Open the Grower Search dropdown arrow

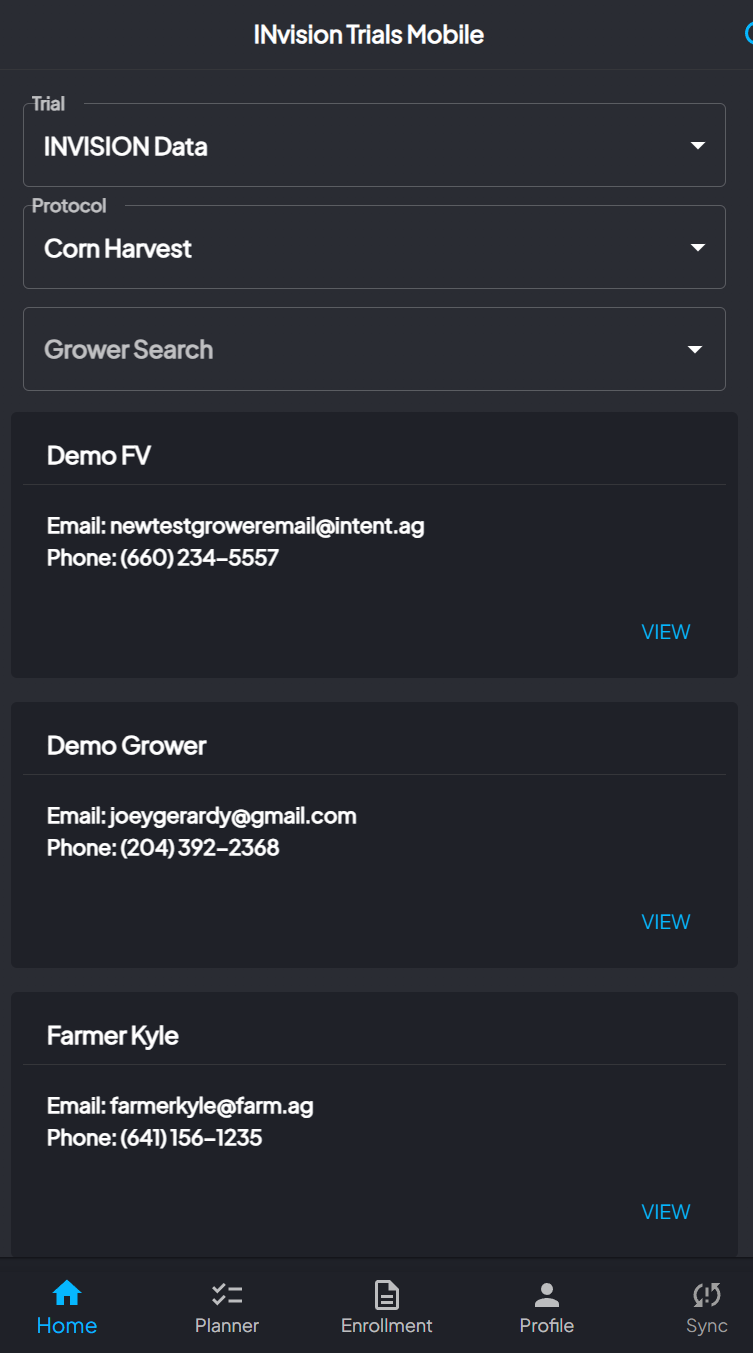pos(695,350)
